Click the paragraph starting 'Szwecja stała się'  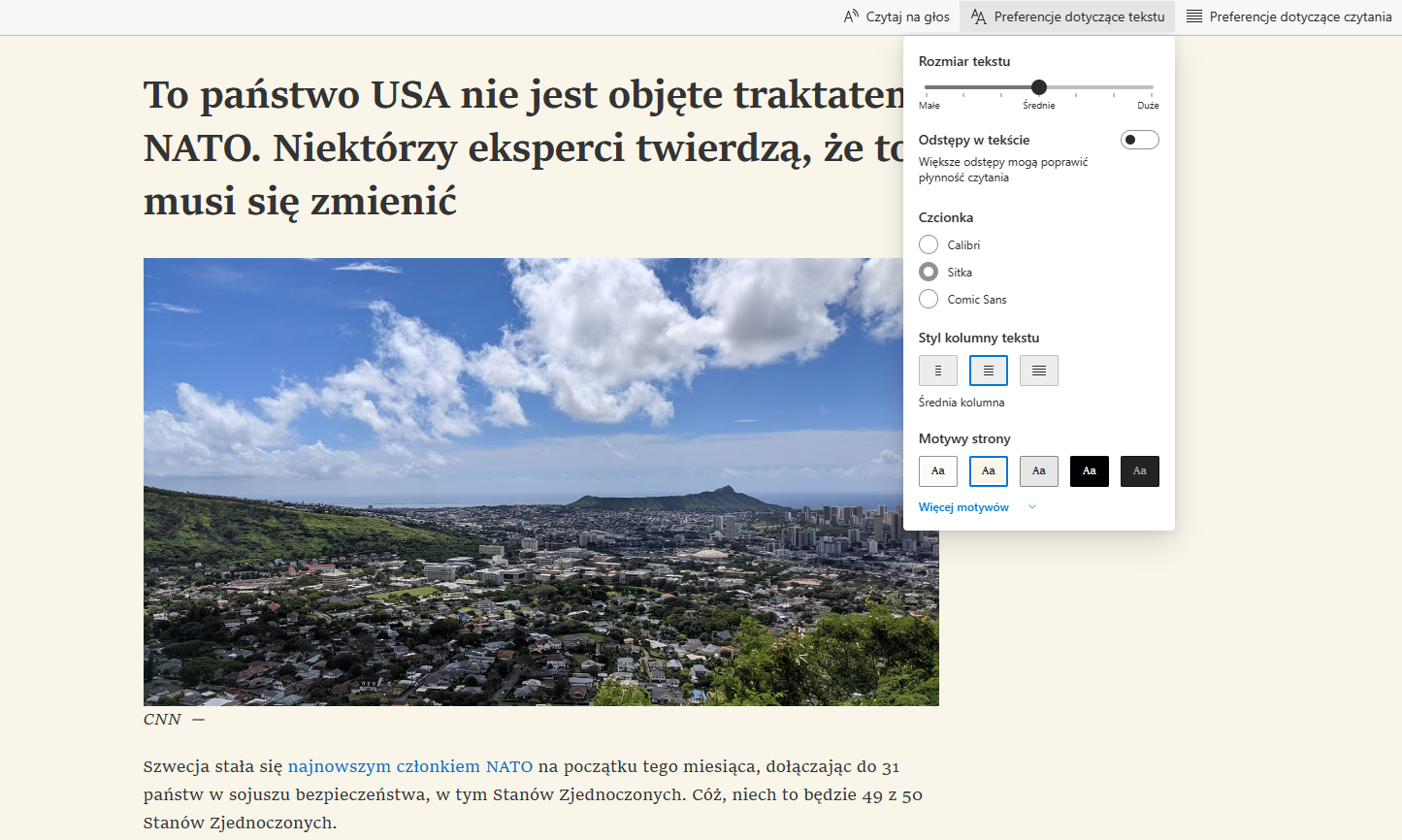click(533, 794)
